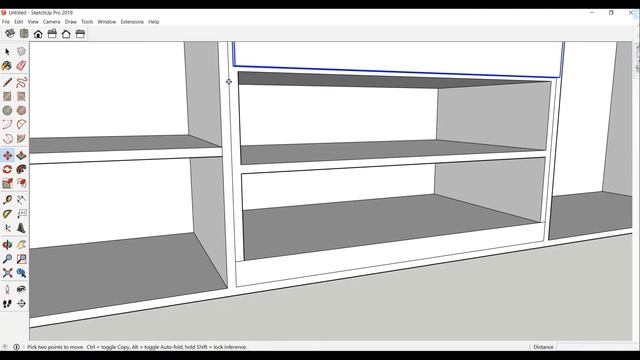Choose the Make Component tool

(21, 52)
